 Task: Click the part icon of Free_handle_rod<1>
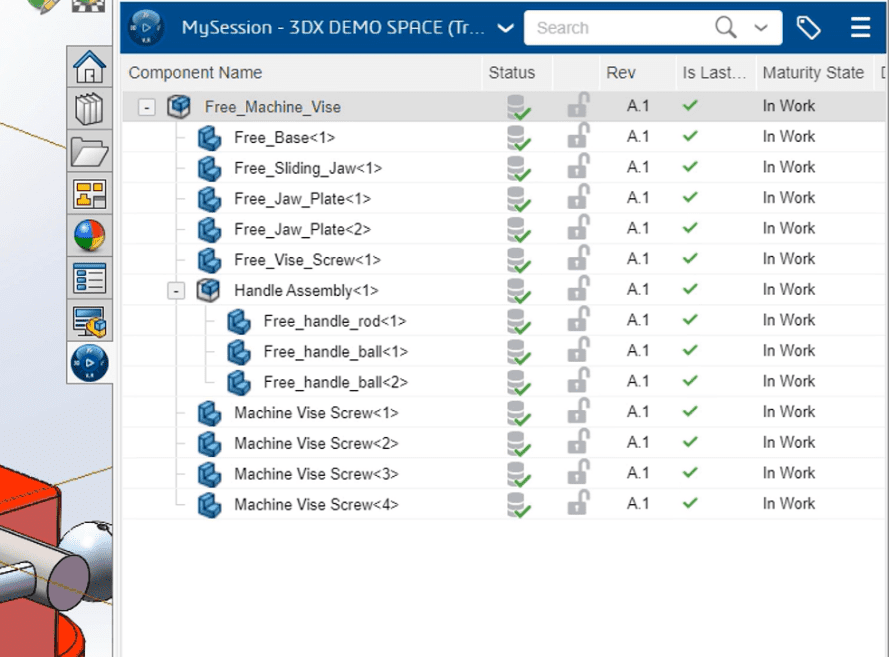coord(239,321)
